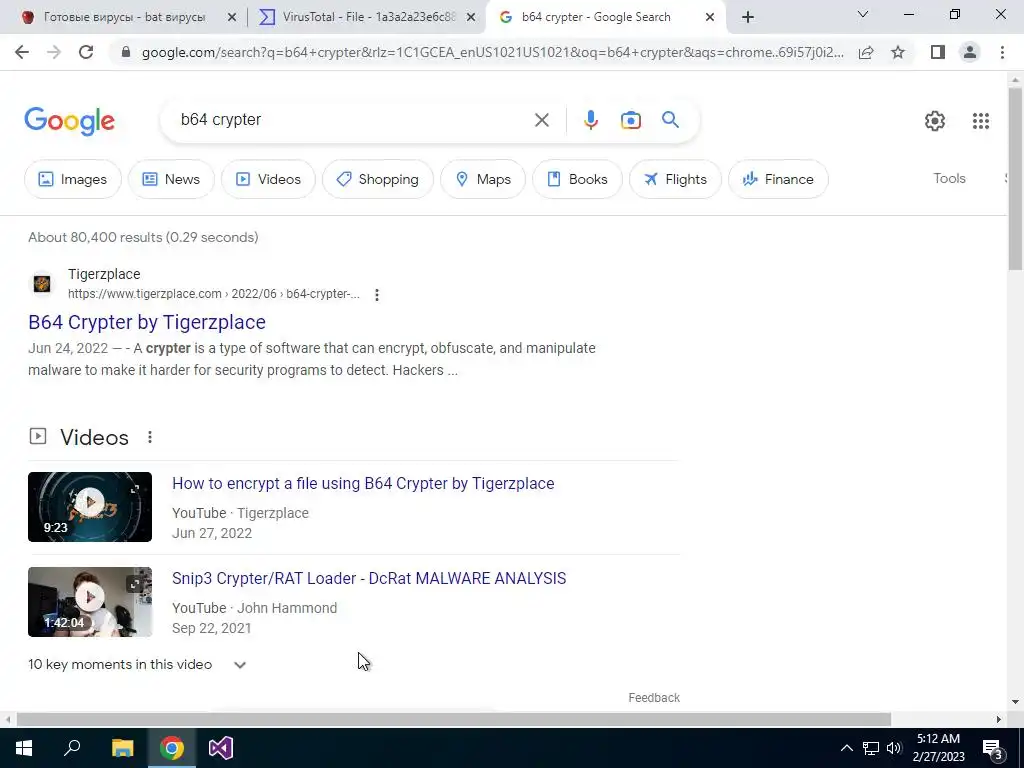Click the scroll down arrow of vertical scrollbar

pos(1015,702)
